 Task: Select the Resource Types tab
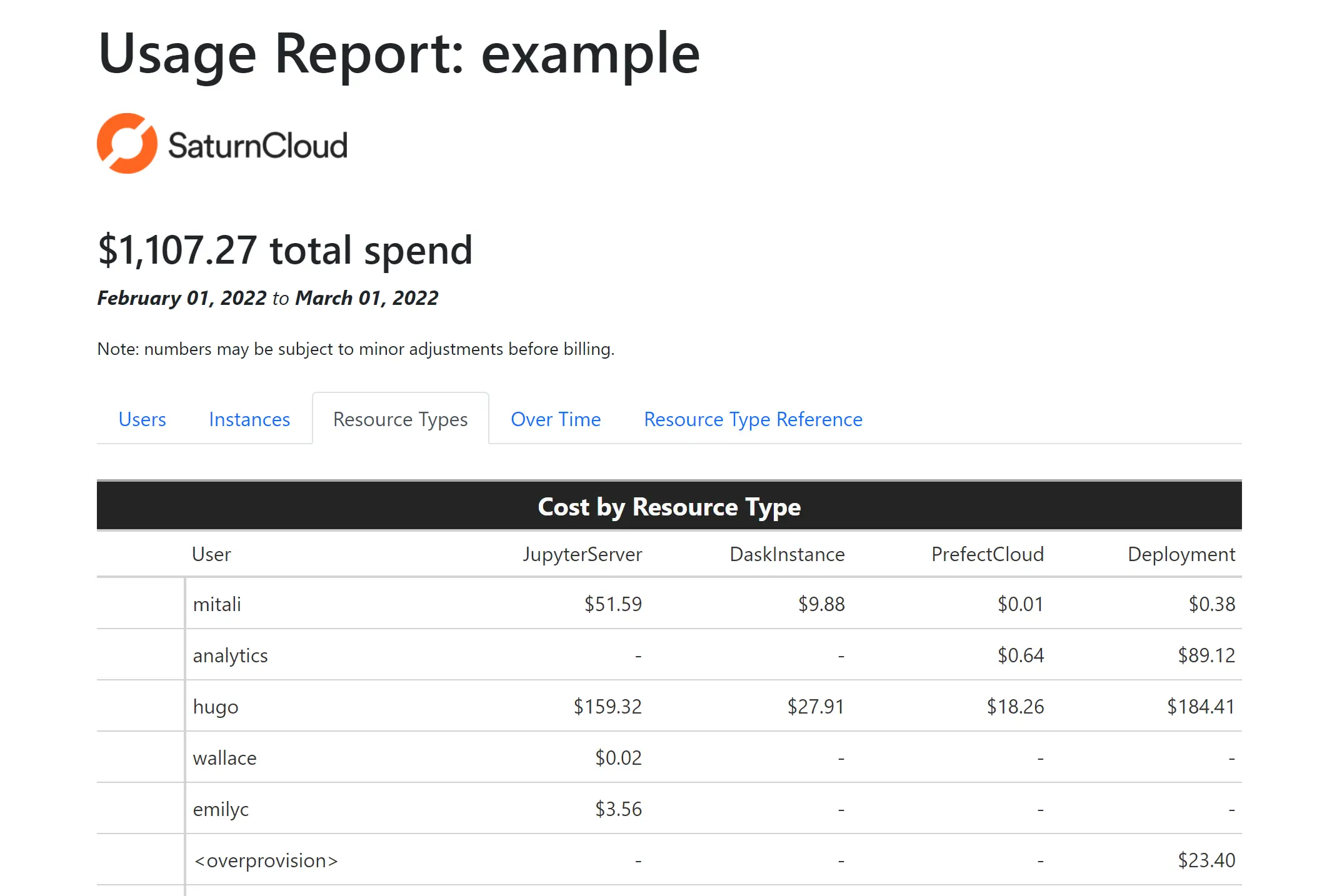[400, 419]
